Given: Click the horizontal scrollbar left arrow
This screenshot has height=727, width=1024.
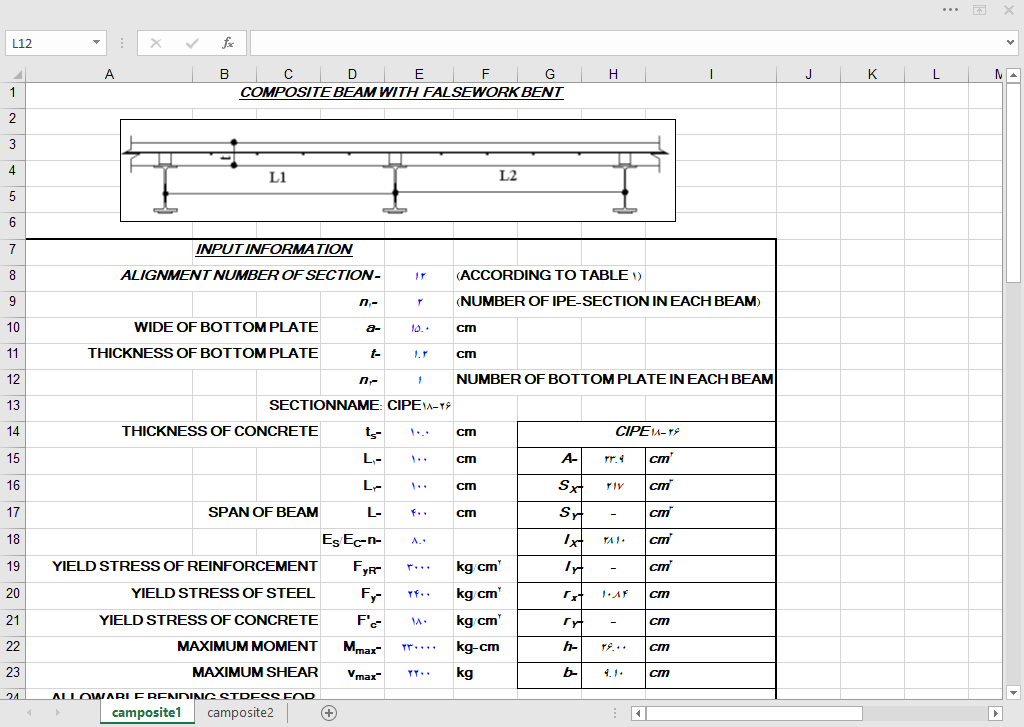Looking at the screenshot, I should (638, 713).
